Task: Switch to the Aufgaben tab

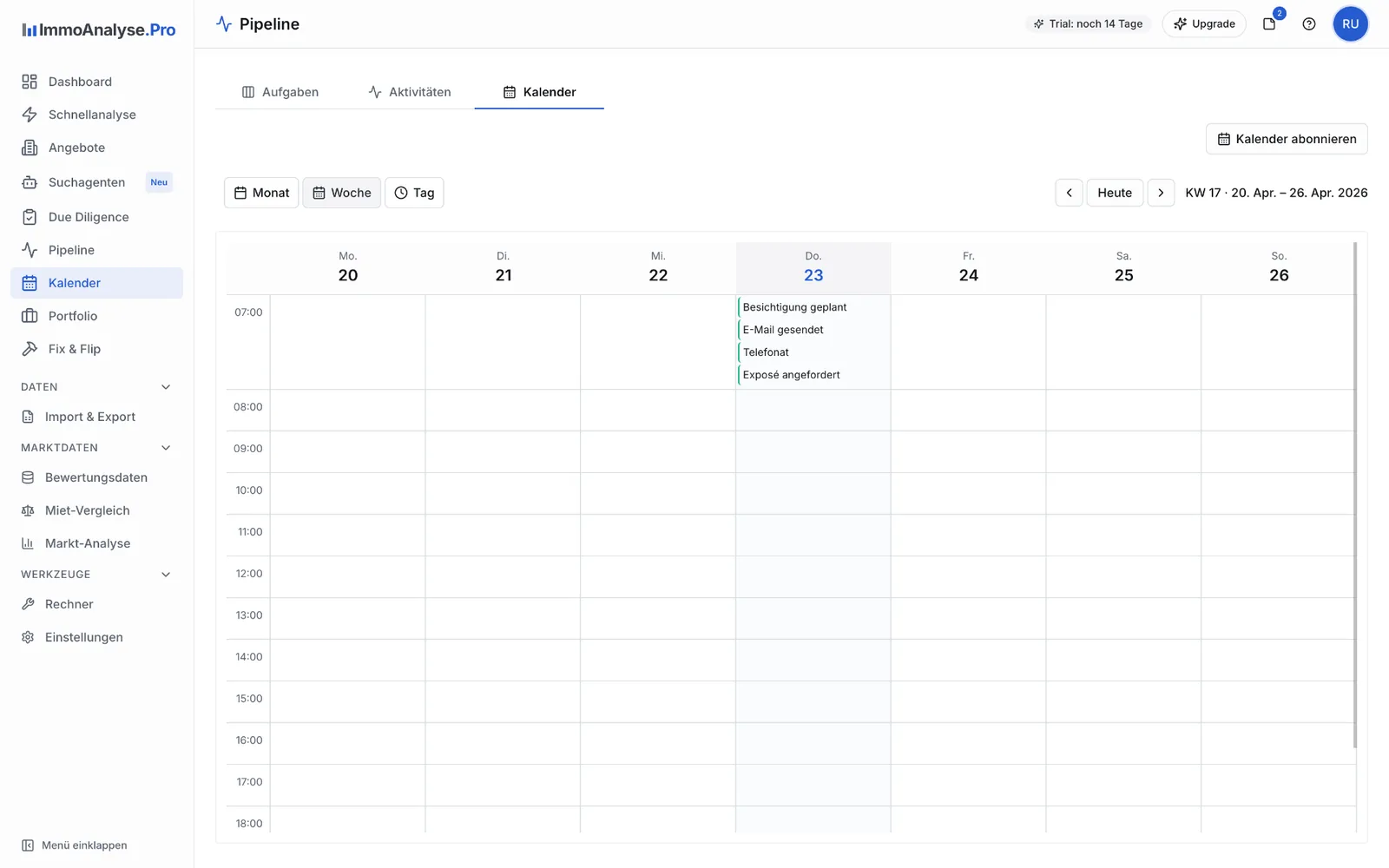Action: coord(280,92)
